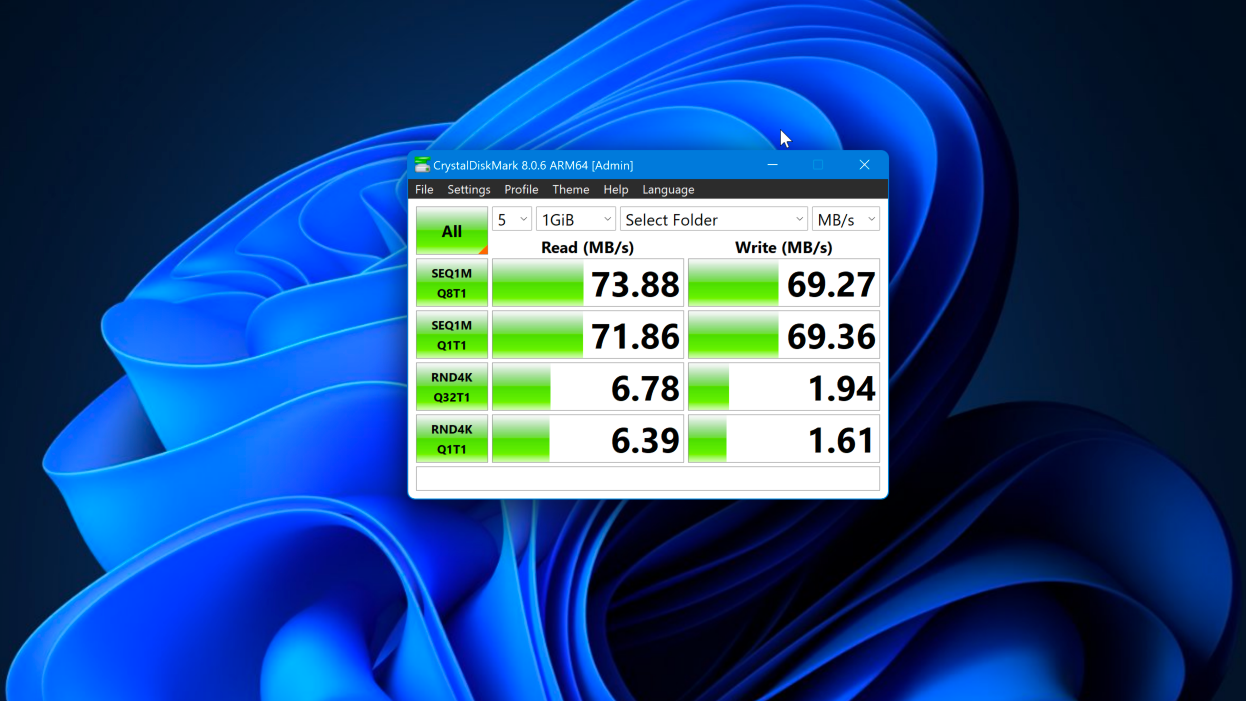
Task: Change the MB/s unit dropdown
Action: coord(846,220)
